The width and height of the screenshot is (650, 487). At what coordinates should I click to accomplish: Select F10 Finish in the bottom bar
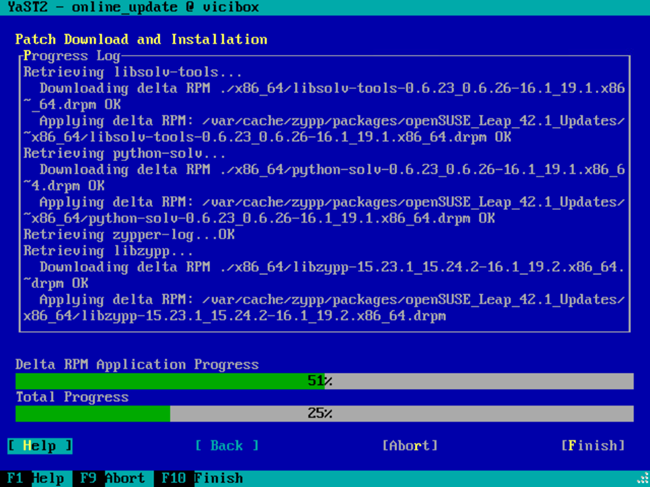coord(199,478)
